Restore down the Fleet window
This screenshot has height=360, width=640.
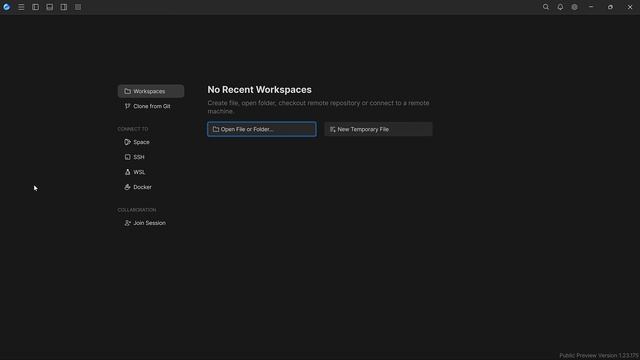[x=610, y=7]
